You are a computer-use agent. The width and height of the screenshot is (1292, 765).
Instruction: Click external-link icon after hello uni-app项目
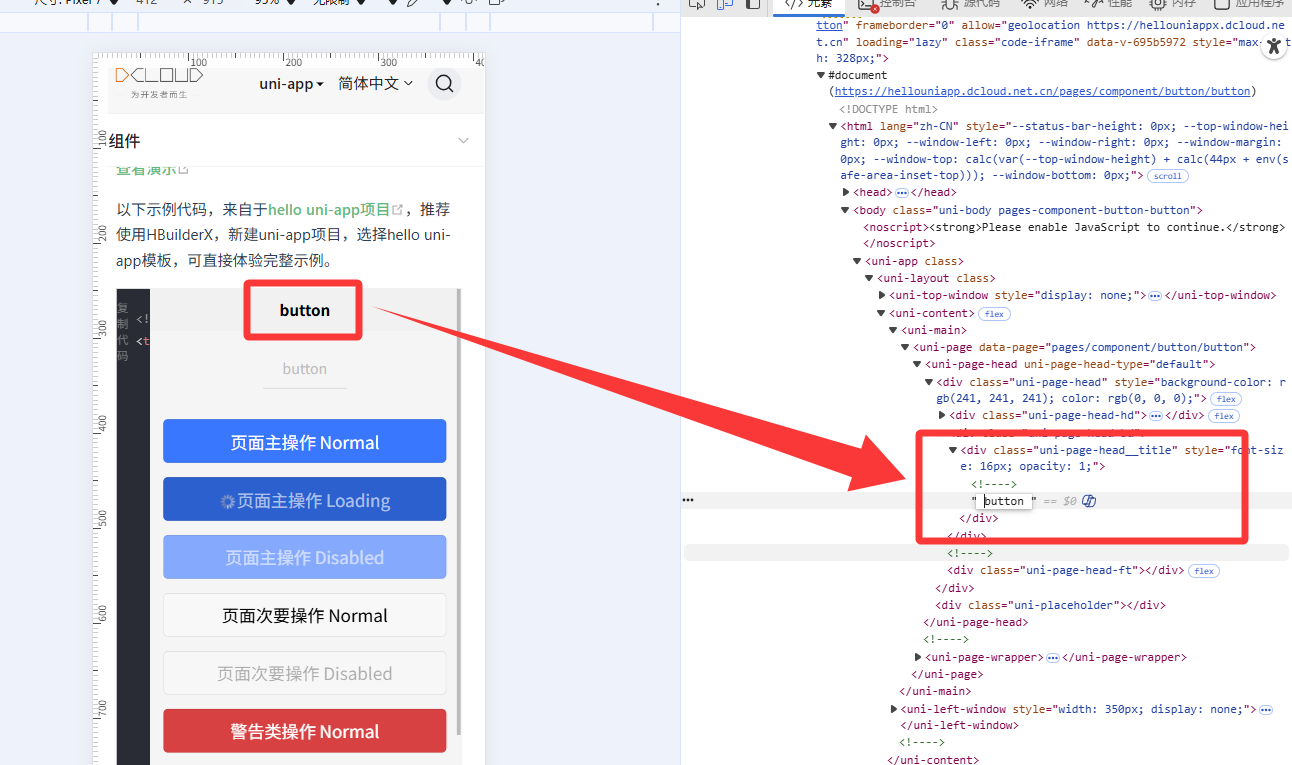tap(398, 210)
